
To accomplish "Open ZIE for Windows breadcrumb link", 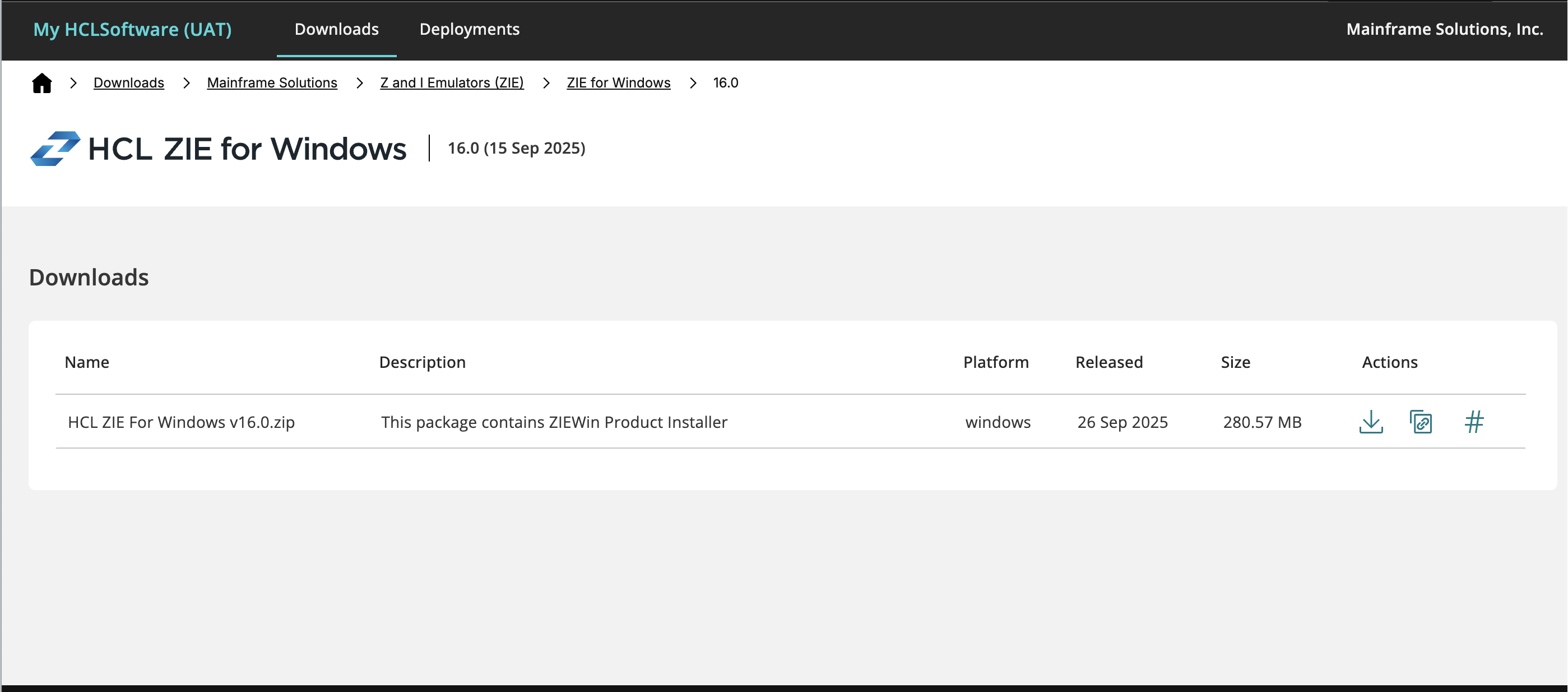I will tap(618, 83).
